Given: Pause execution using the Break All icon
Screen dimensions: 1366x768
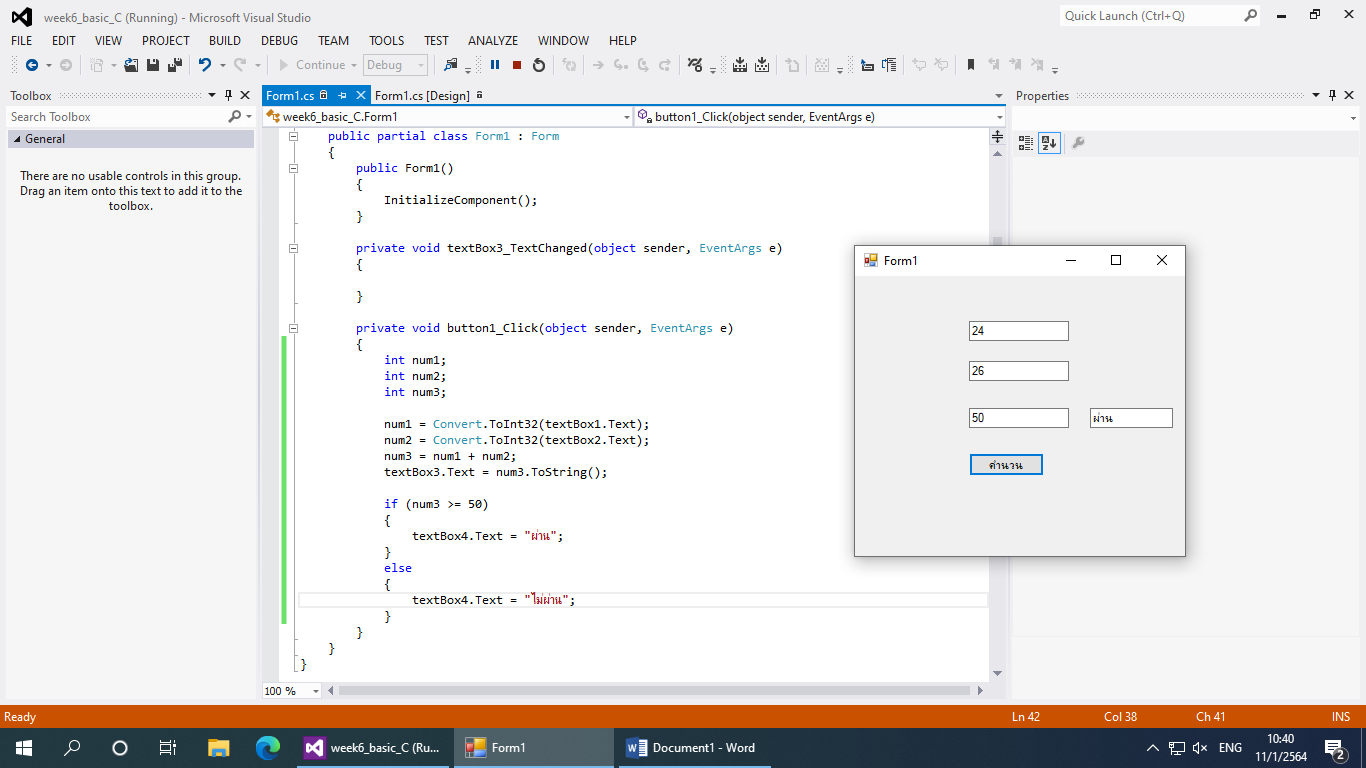Looking at the screenshot, I should point(495,65).
